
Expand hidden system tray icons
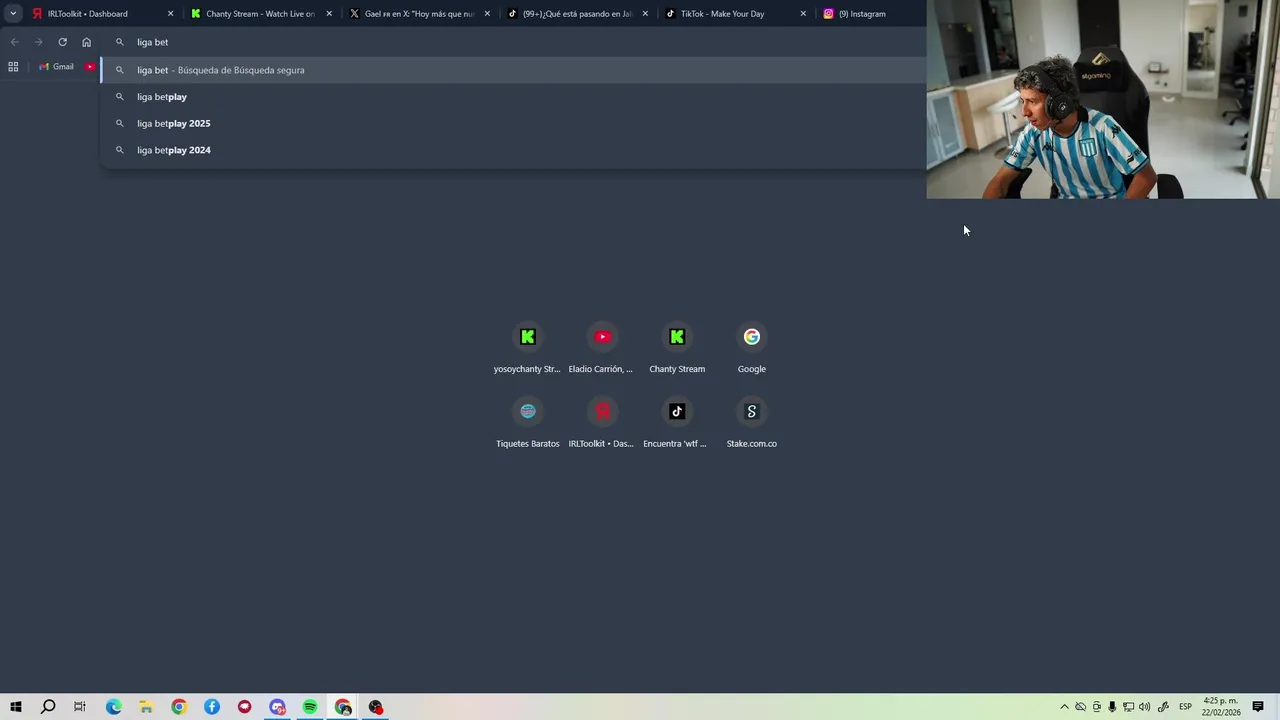(1064, 707)
